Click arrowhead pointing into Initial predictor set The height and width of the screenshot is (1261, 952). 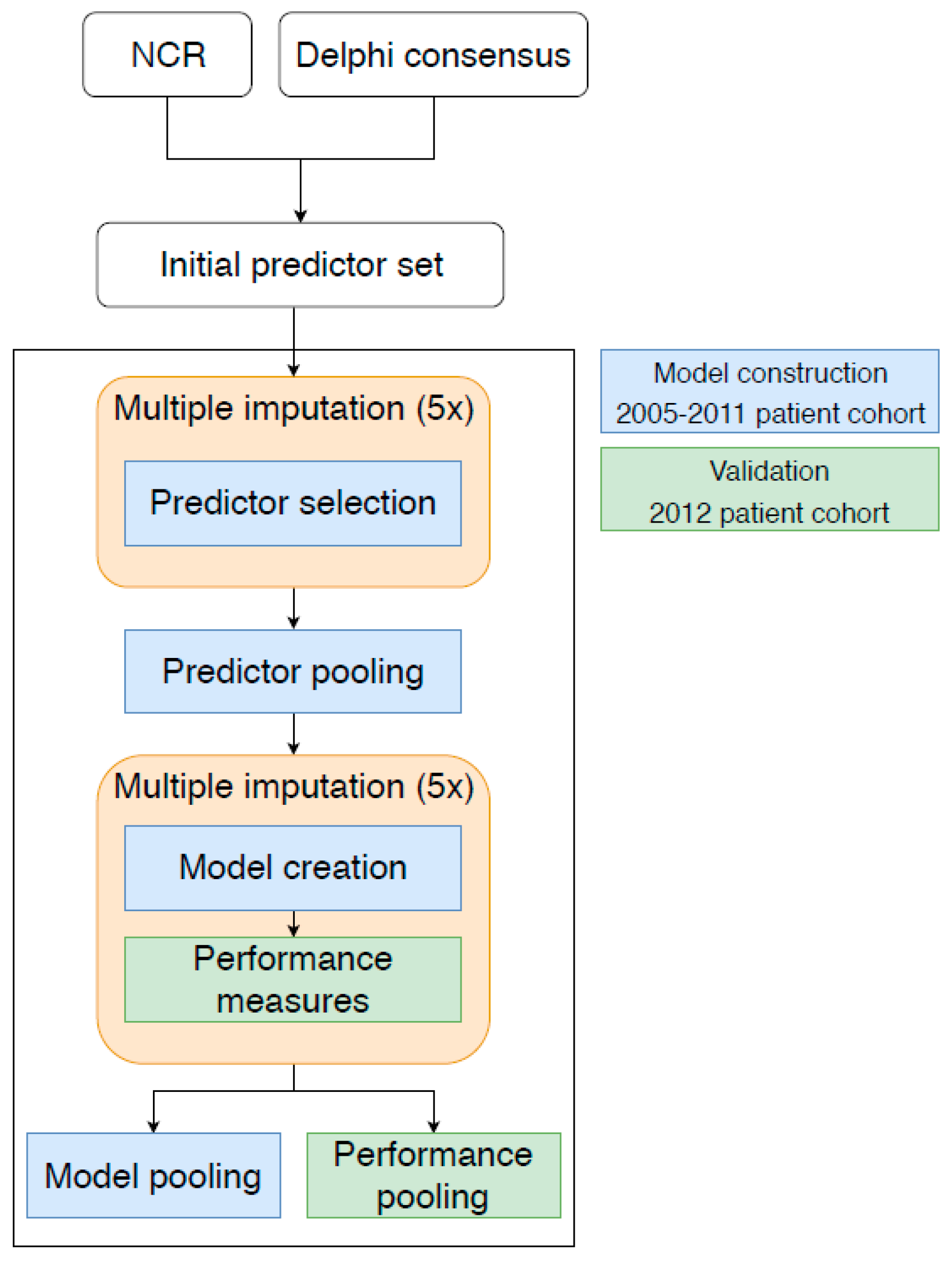click(x=300, y=216)
